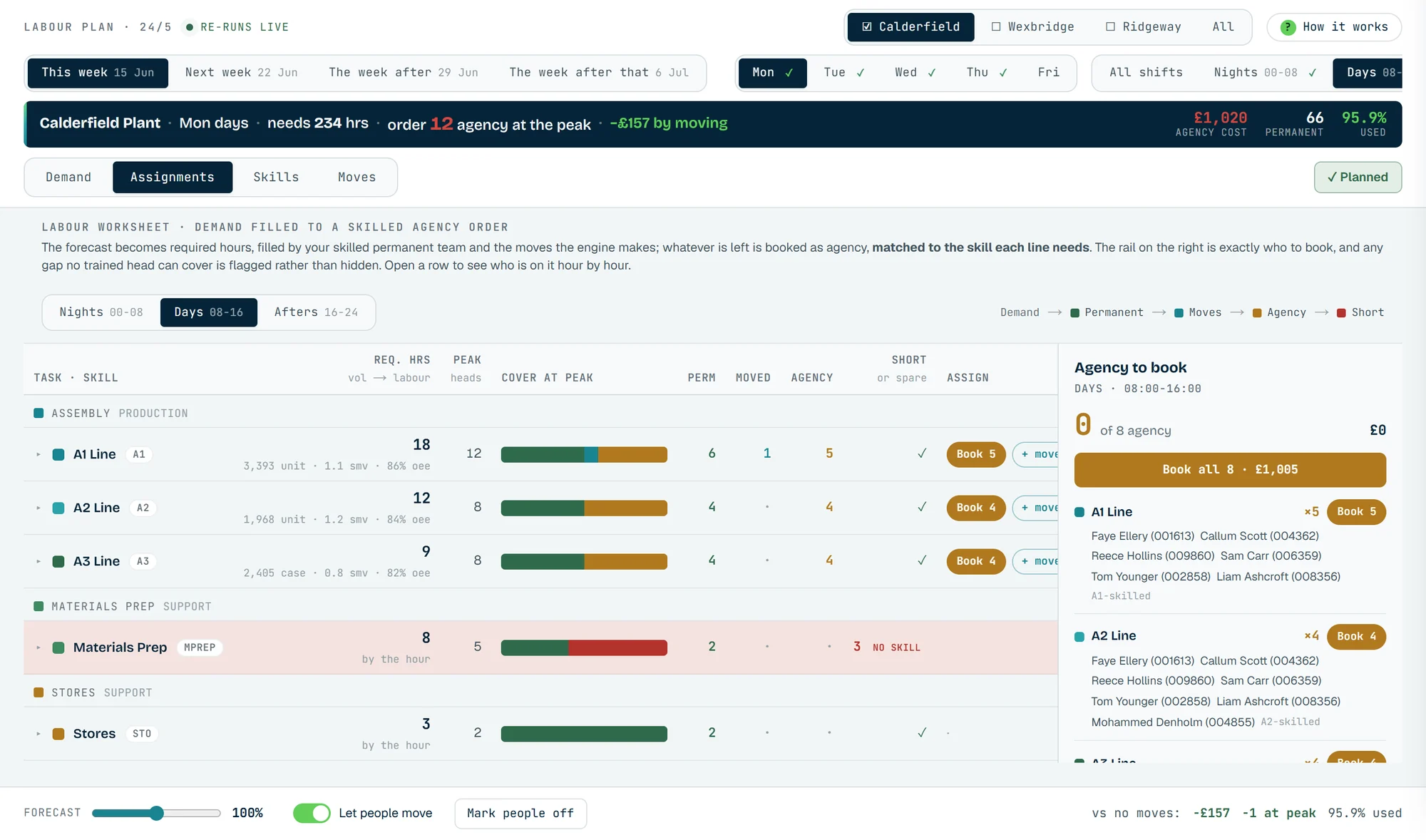Click the green question mark help icon
This screenshot has width=1426, height=840.
[1288, 27]
